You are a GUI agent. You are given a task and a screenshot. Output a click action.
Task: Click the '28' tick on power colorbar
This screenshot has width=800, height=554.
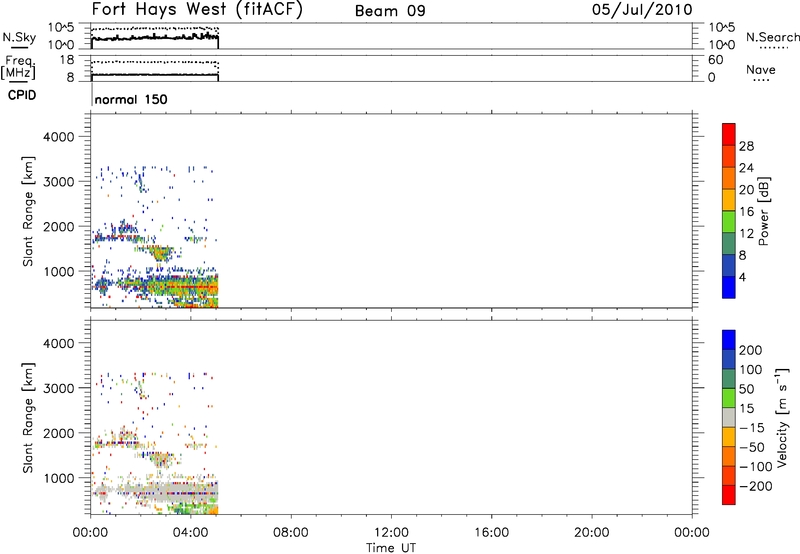coord(746,146)
